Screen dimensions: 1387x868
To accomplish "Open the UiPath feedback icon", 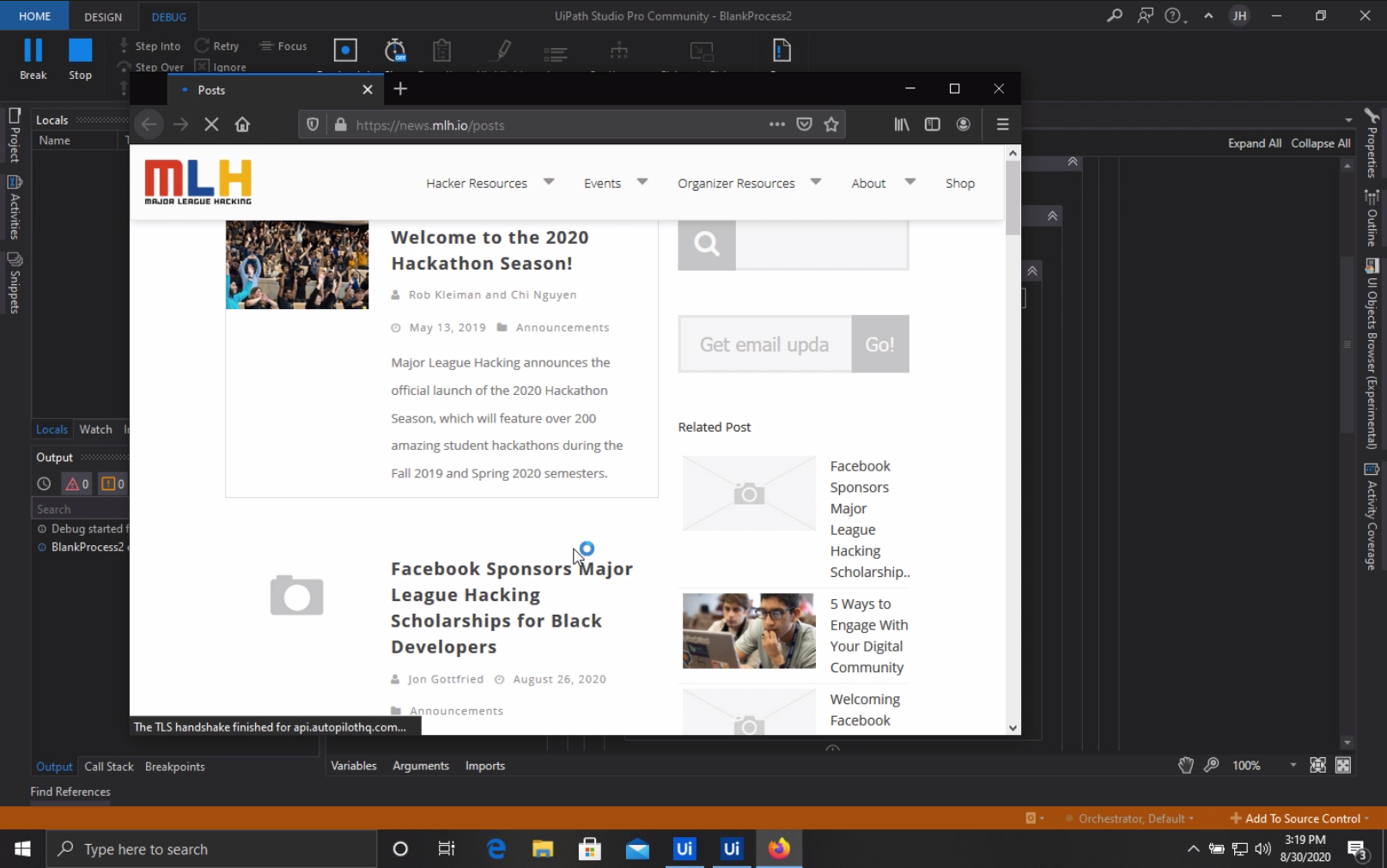I will [1145, 15].
